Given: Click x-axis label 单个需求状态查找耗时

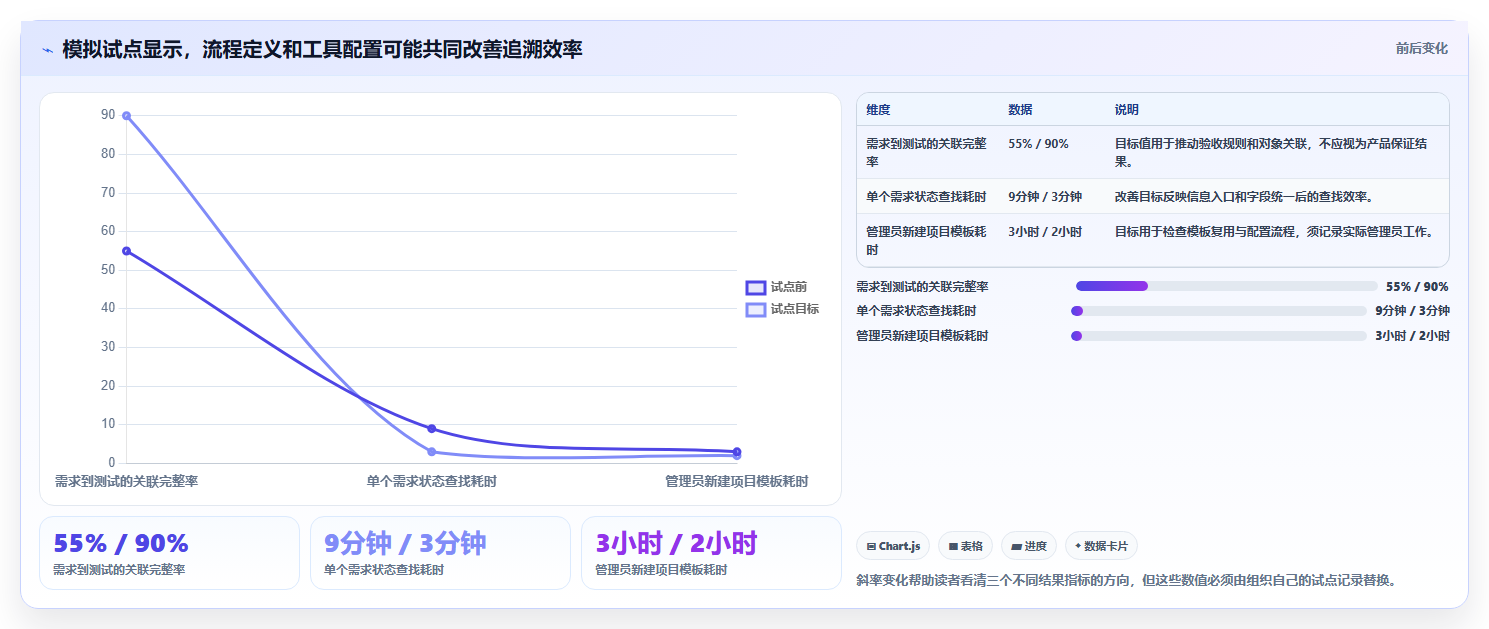Looking at the screenshot, I should coord(431,481).
